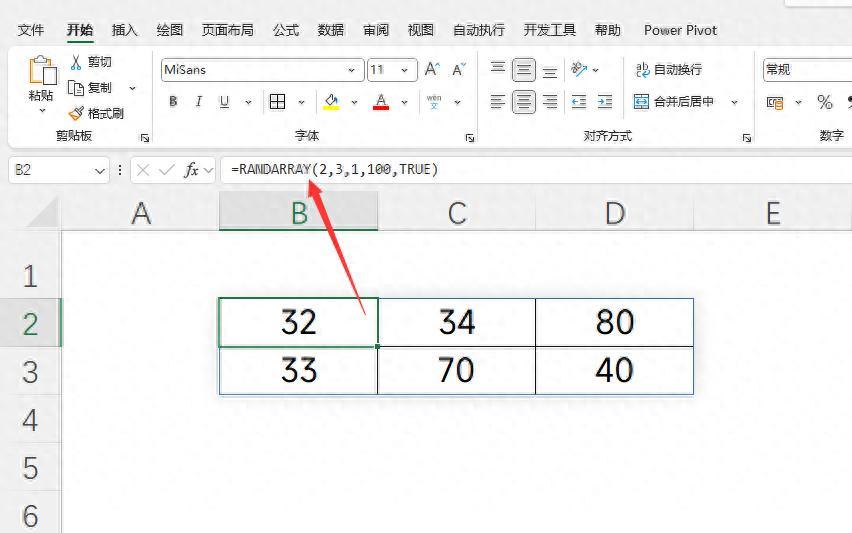
Task: Open number format dropdown 常规
Action: tap(807, 70)
